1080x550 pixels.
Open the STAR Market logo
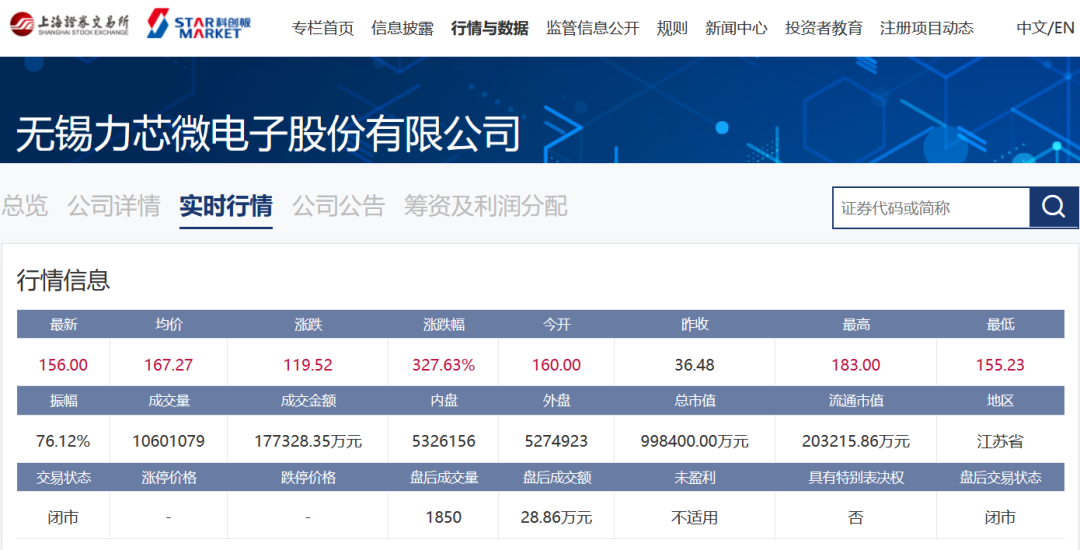[199, 24]
